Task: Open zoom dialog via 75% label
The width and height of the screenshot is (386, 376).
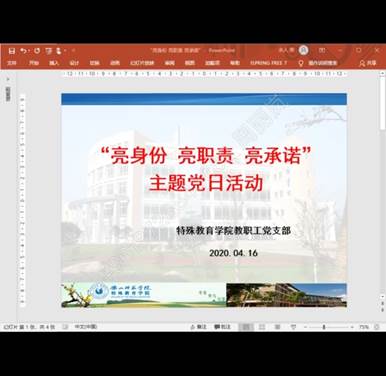Action: (x=363, y=327)
